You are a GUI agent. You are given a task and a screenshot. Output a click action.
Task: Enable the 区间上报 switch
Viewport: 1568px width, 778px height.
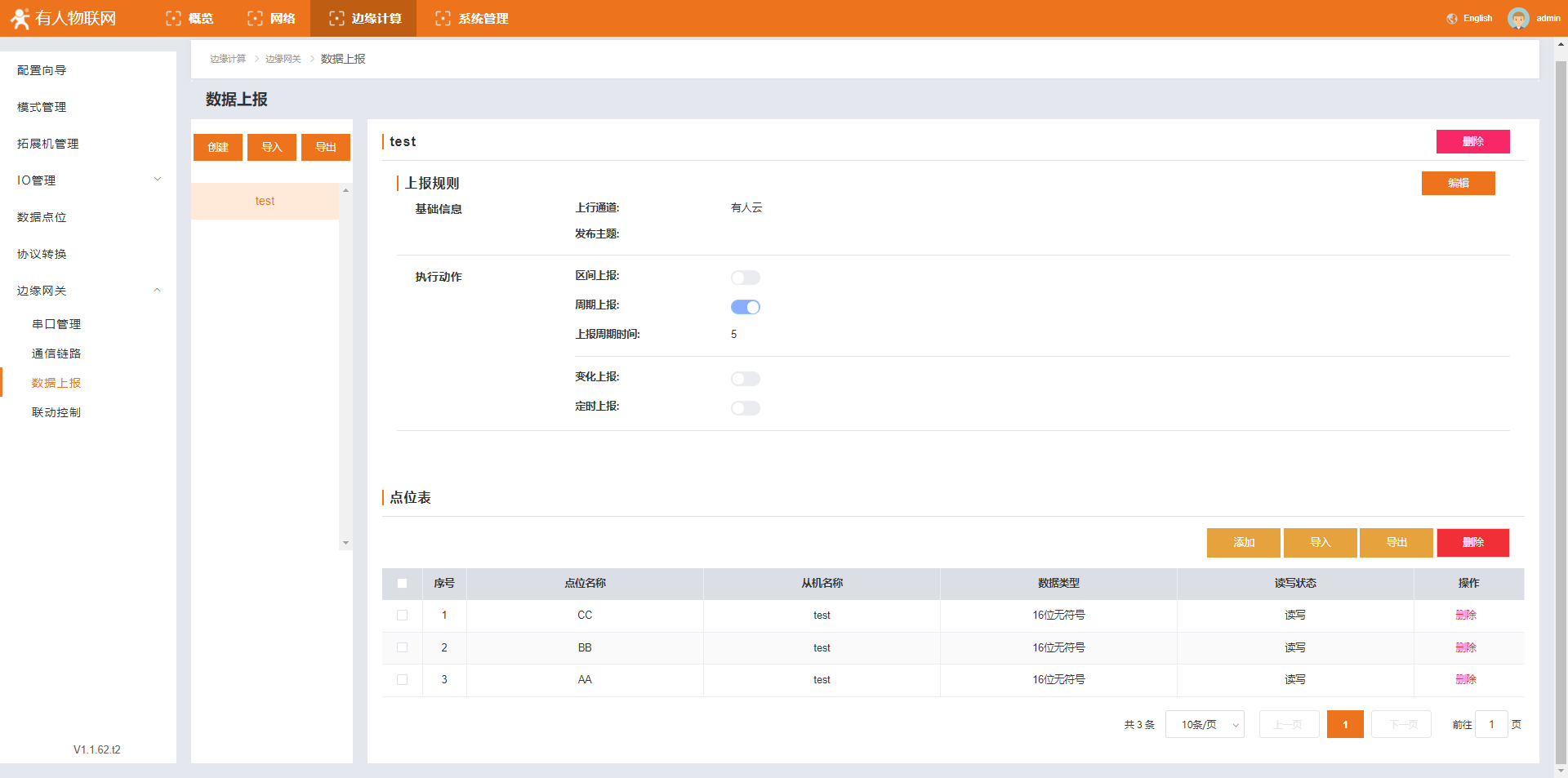point(745,278)
